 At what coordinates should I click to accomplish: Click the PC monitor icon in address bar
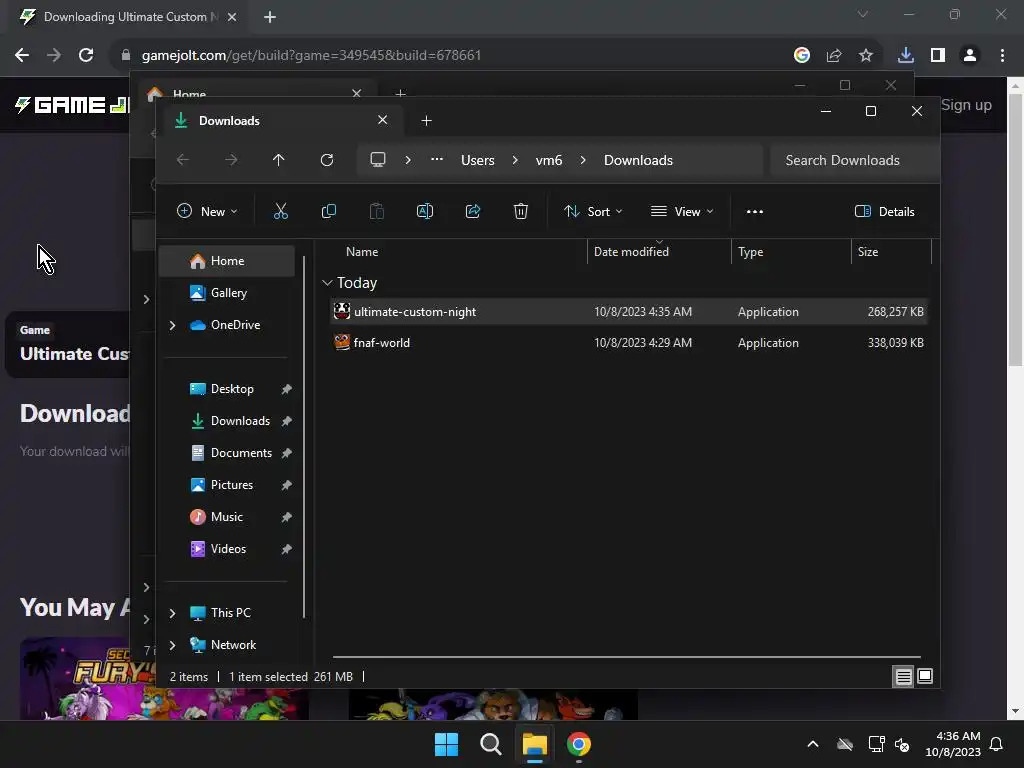[377, 160]
